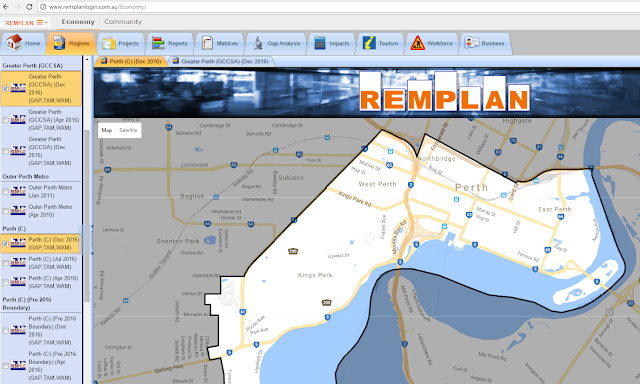Click the site info icon in address bar
The image size is (640, 384).
43,7
